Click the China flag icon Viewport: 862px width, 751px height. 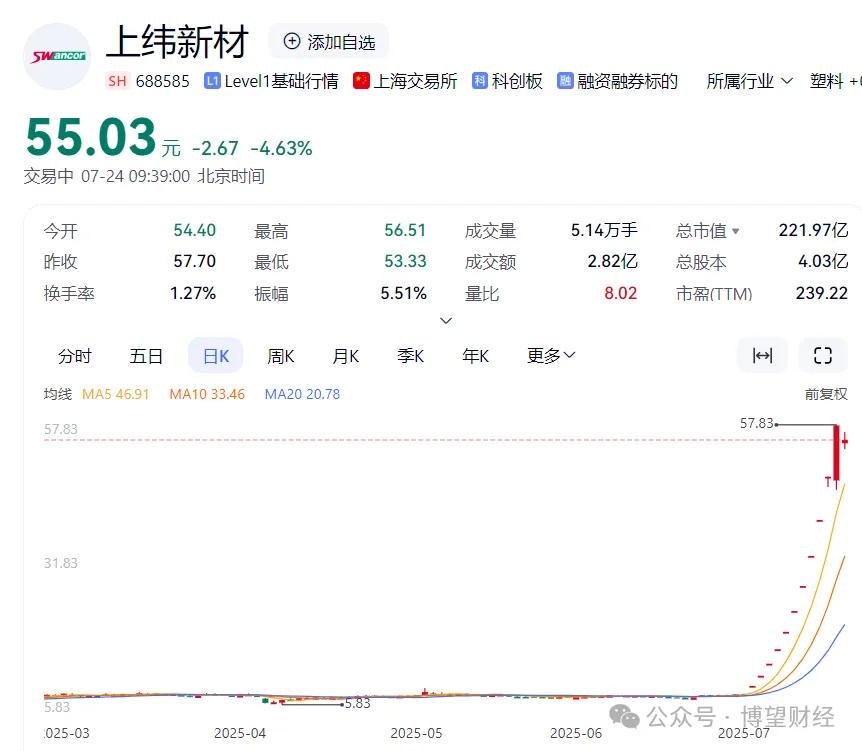(x=361, y=81)
